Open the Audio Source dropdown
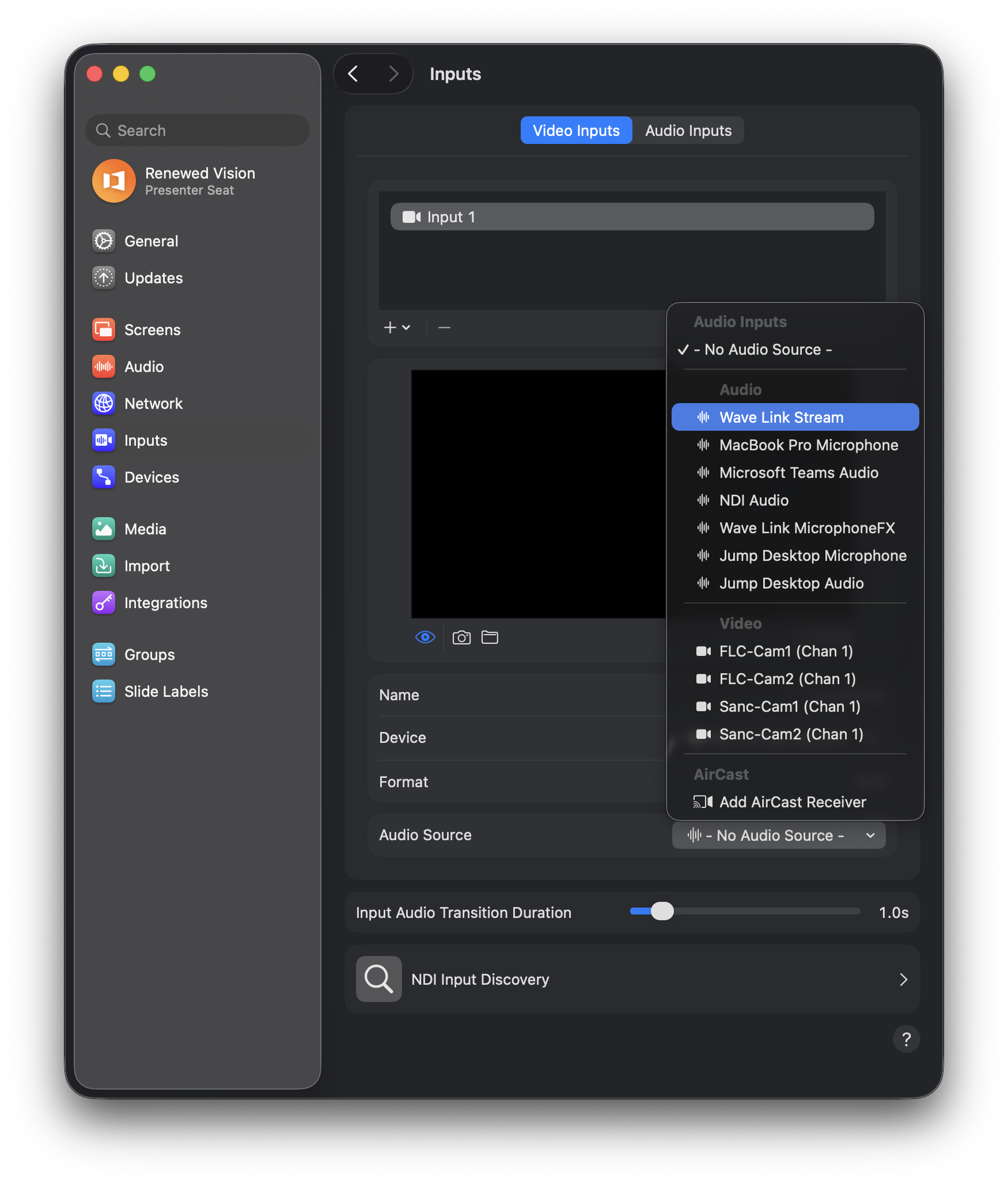Image resolution: width=1008 pixels, height=1184 pixels. click(779, 835)
